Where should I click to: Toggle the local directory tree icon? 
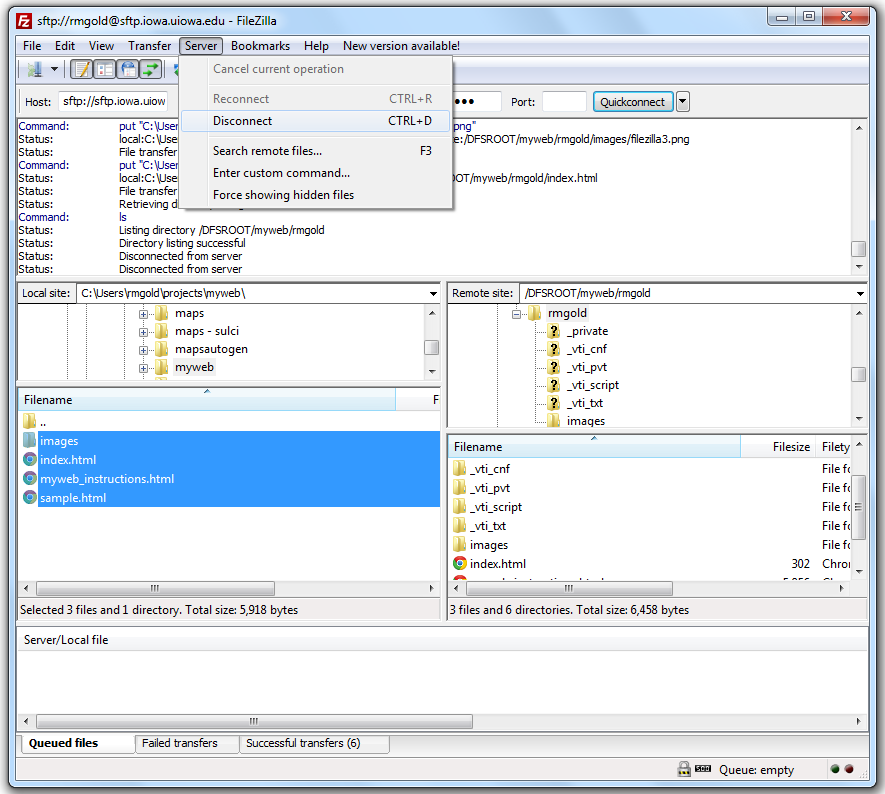pyautogui.click(x=105, y=69)
